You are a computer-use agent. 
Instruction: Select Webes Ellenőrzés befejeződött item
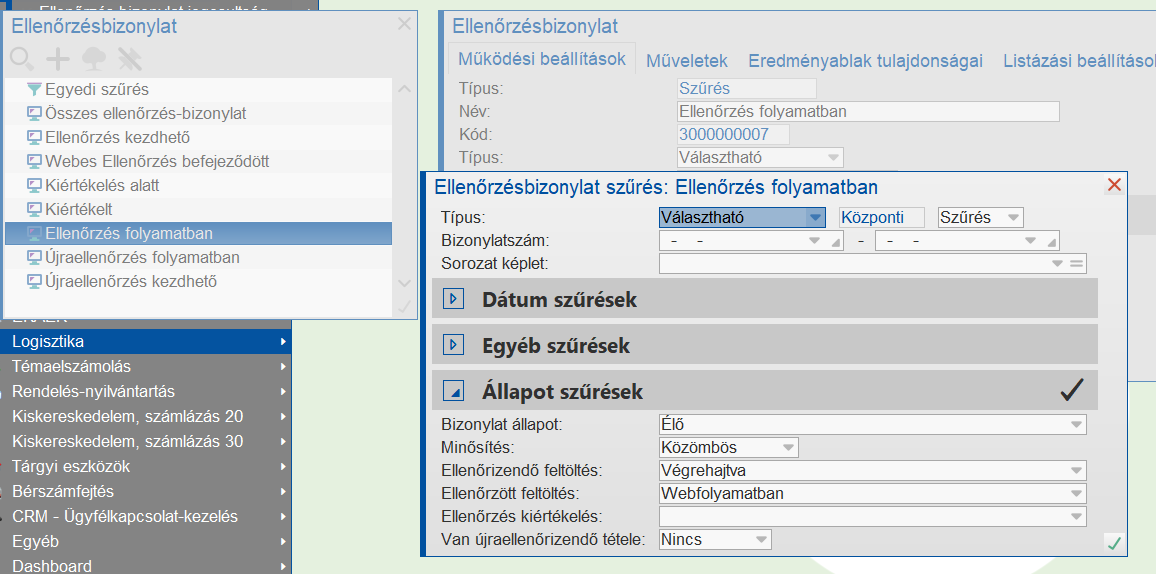pyautogui.click(x=198, y=161)
